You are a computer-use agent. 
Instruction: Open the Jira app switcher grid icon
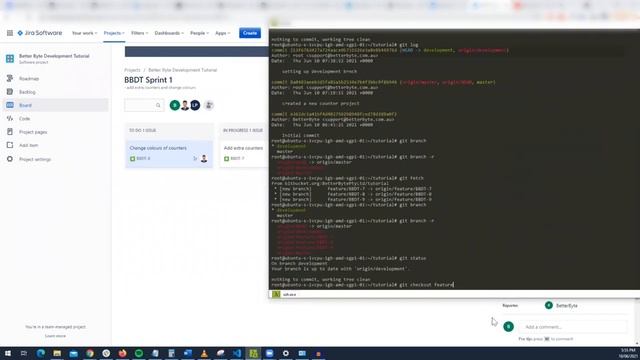coord(10,33)
